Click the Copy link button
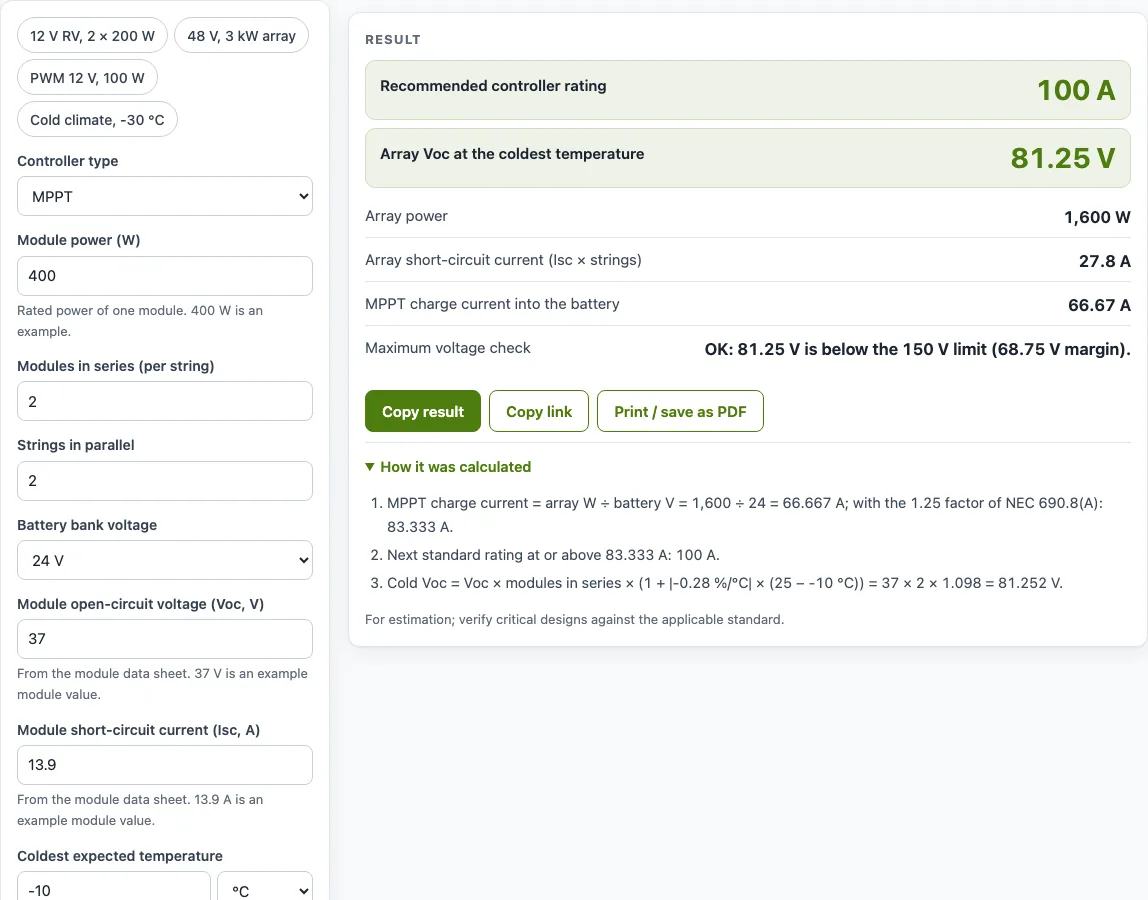 (539, 412)
